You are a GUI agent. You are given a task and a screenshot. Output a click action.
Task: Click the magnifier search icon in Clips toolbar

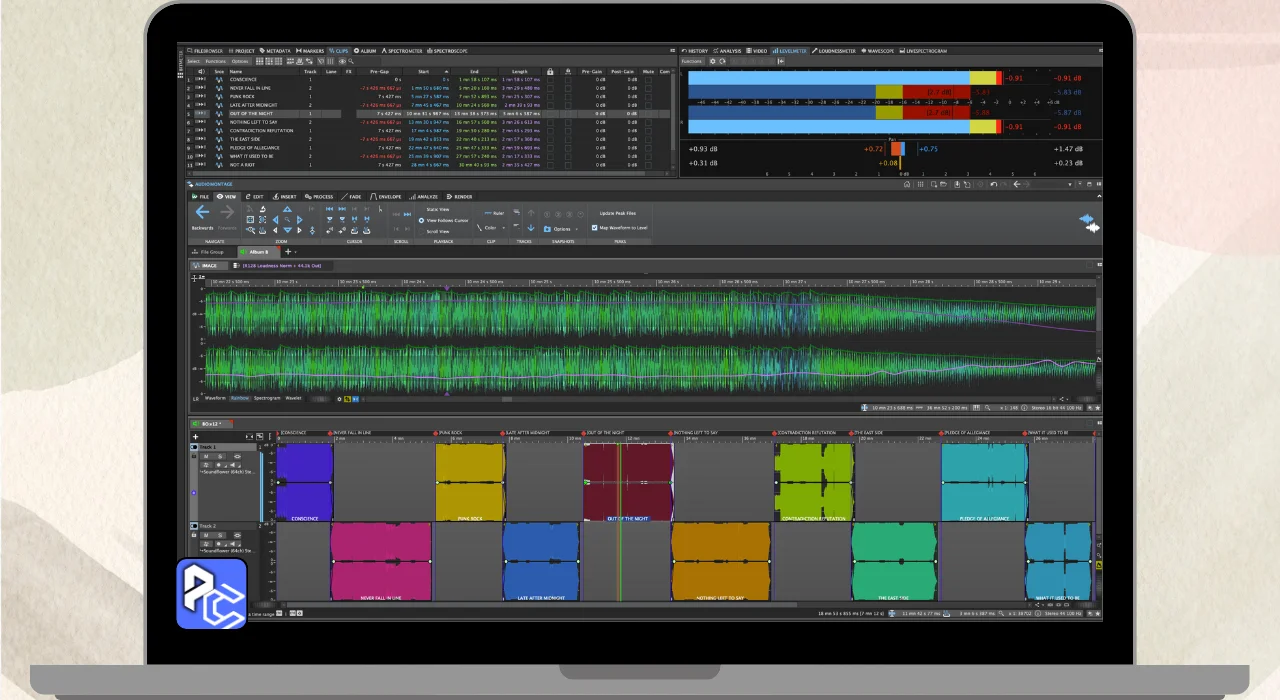coord(351,61)
